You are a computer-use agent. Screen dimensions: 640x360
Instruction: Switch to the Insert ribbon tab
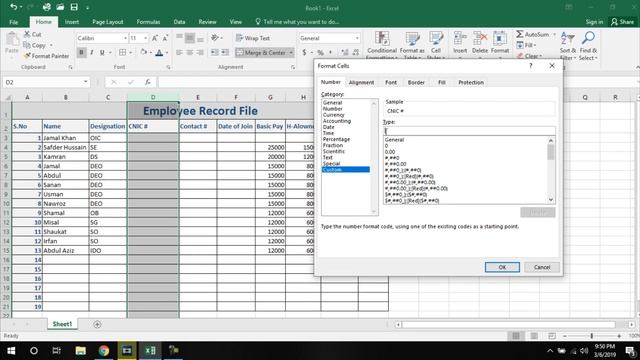72,22
